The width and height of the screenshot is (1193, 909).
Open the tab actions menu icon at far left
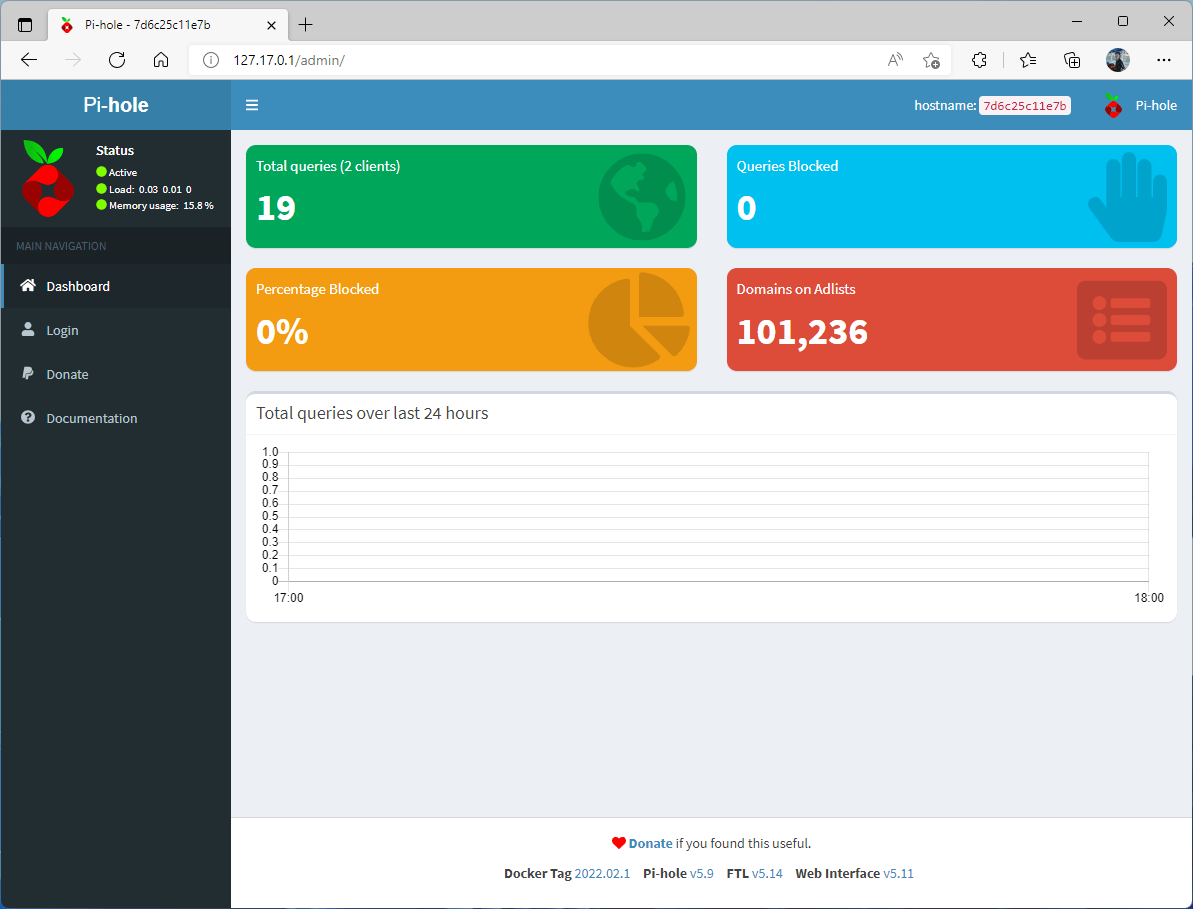pyautogui.click(x=25, y=25)
